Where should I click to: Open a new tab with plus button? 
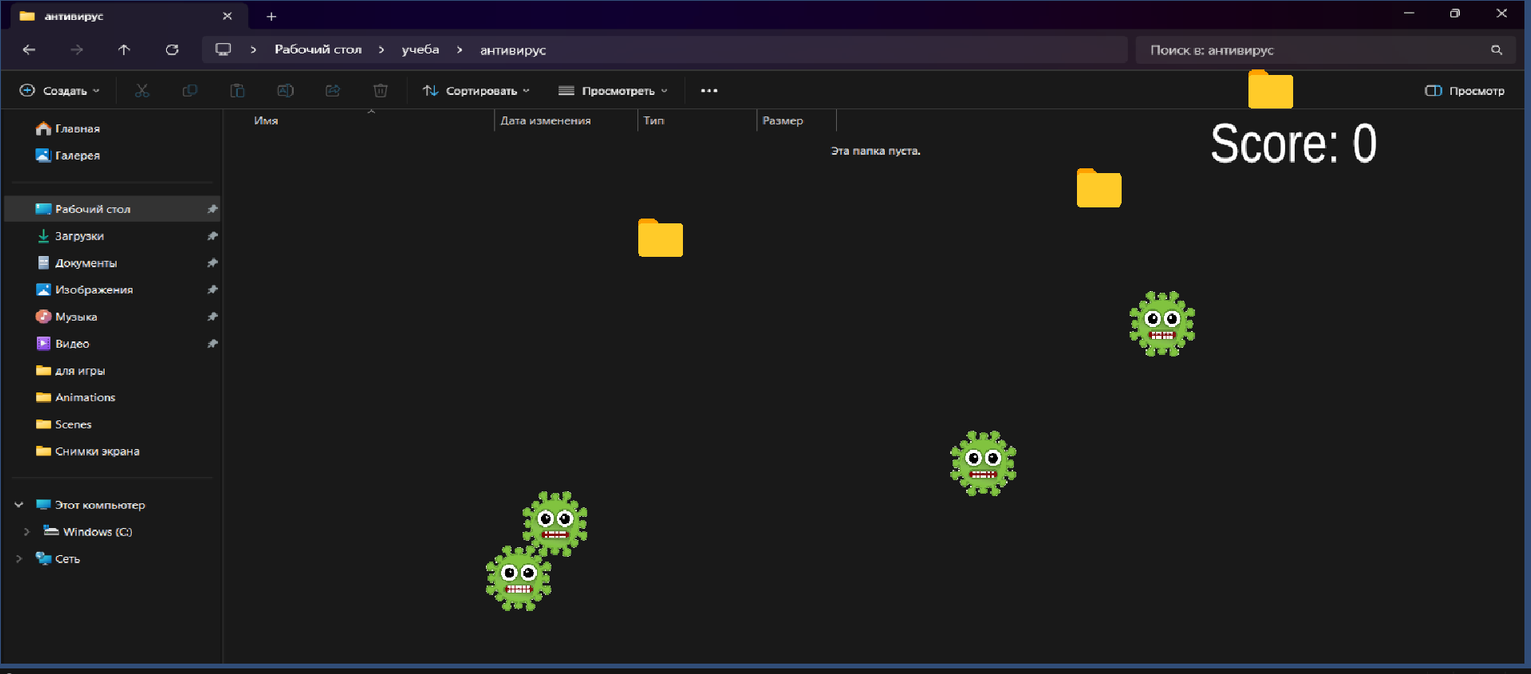tap(271, 16)
